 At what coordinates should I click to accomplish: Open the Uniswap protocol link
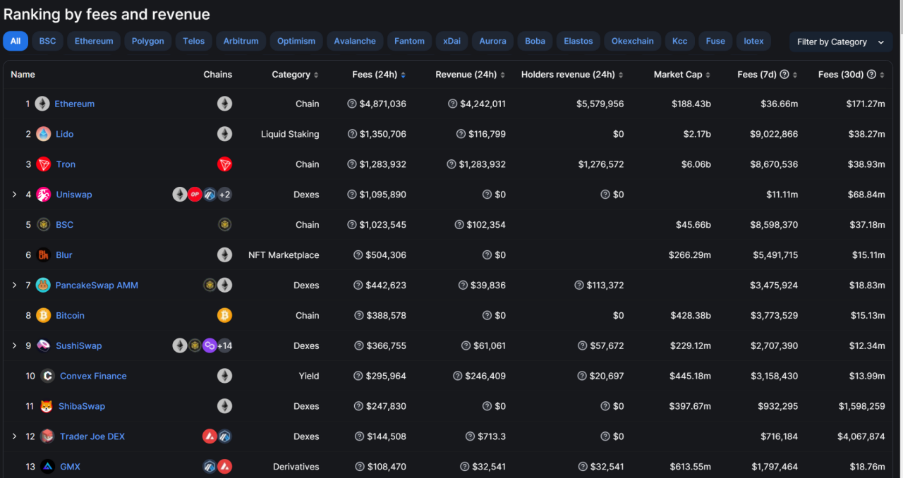pos(74,195)
